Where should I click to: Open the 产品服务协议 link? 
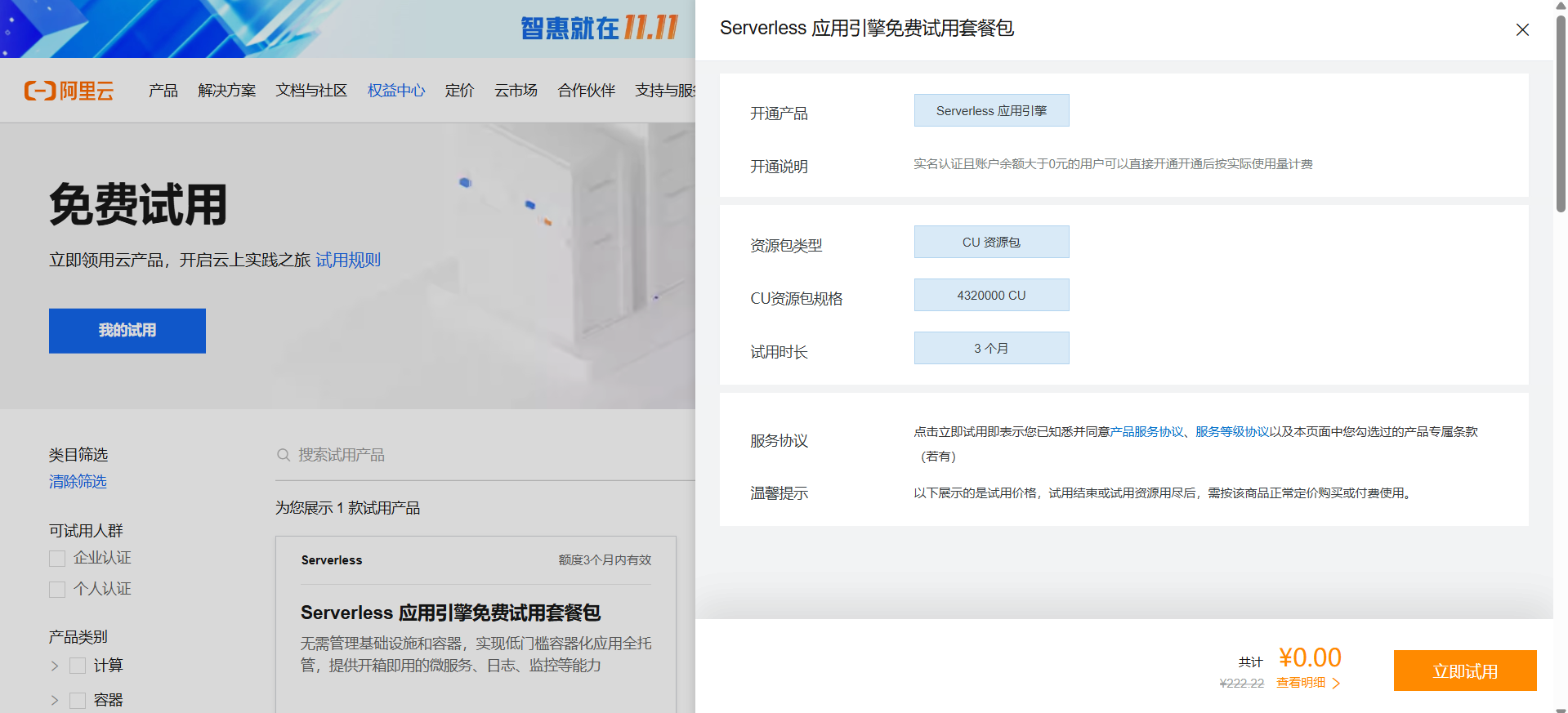pyautogui.click(x=1146, y=431)
